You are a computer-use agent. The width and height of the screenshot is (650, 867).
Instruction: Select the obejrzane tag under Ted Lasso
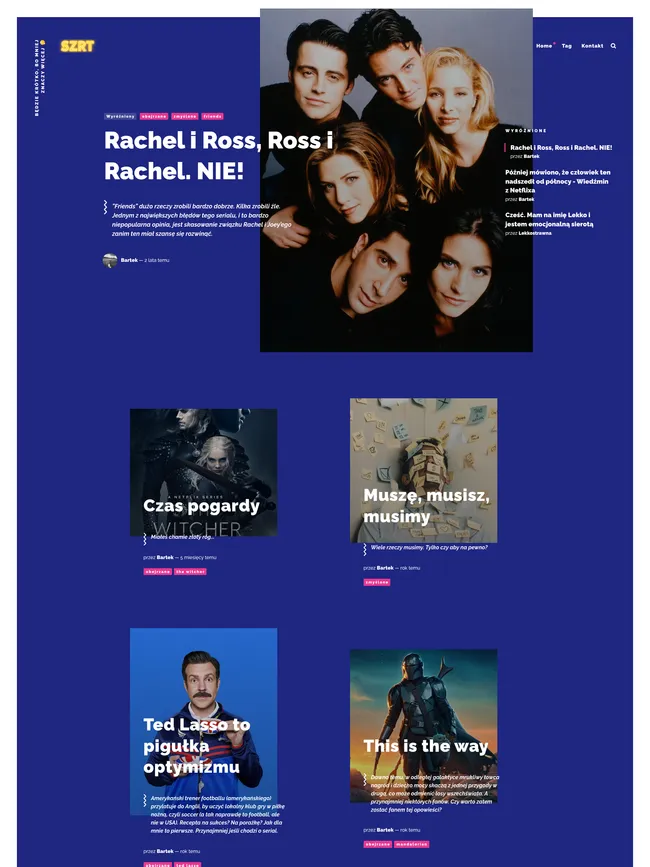[158, 865]
